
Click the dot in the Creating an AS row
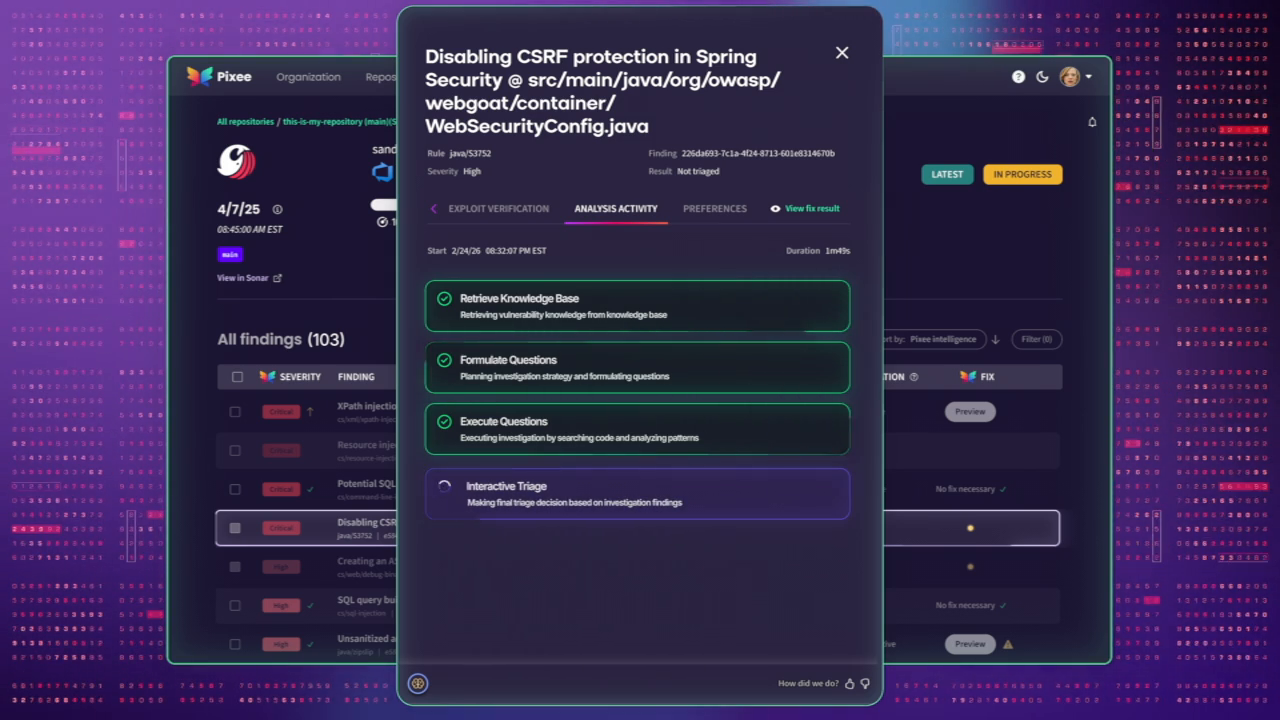[x=970, y=567]
